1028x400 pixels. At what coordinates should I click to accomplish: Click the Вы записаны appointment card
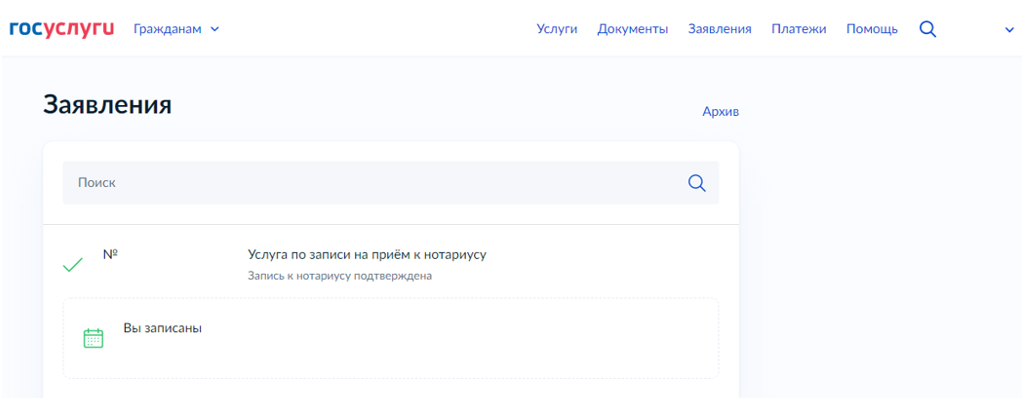[391, 338]
